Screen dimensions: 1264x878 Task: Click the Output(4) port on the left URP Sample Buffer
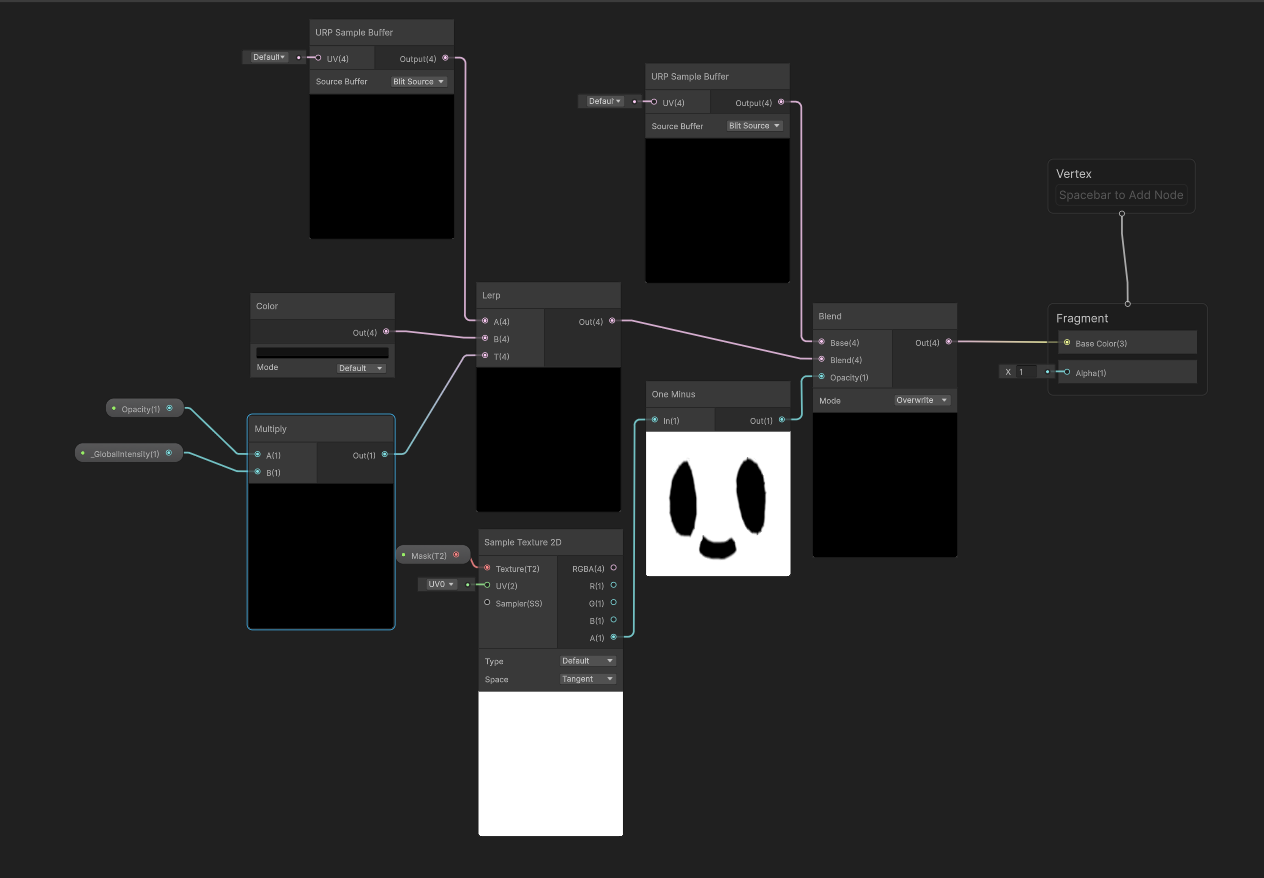click(x=444, y=58)
